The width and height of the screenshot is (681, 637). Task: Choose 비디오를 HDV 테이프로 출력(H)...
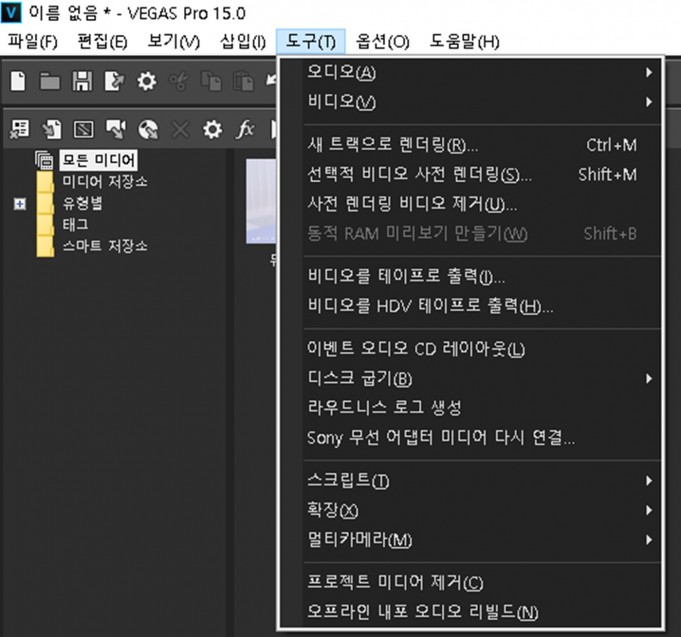click(x=482, y=306)
